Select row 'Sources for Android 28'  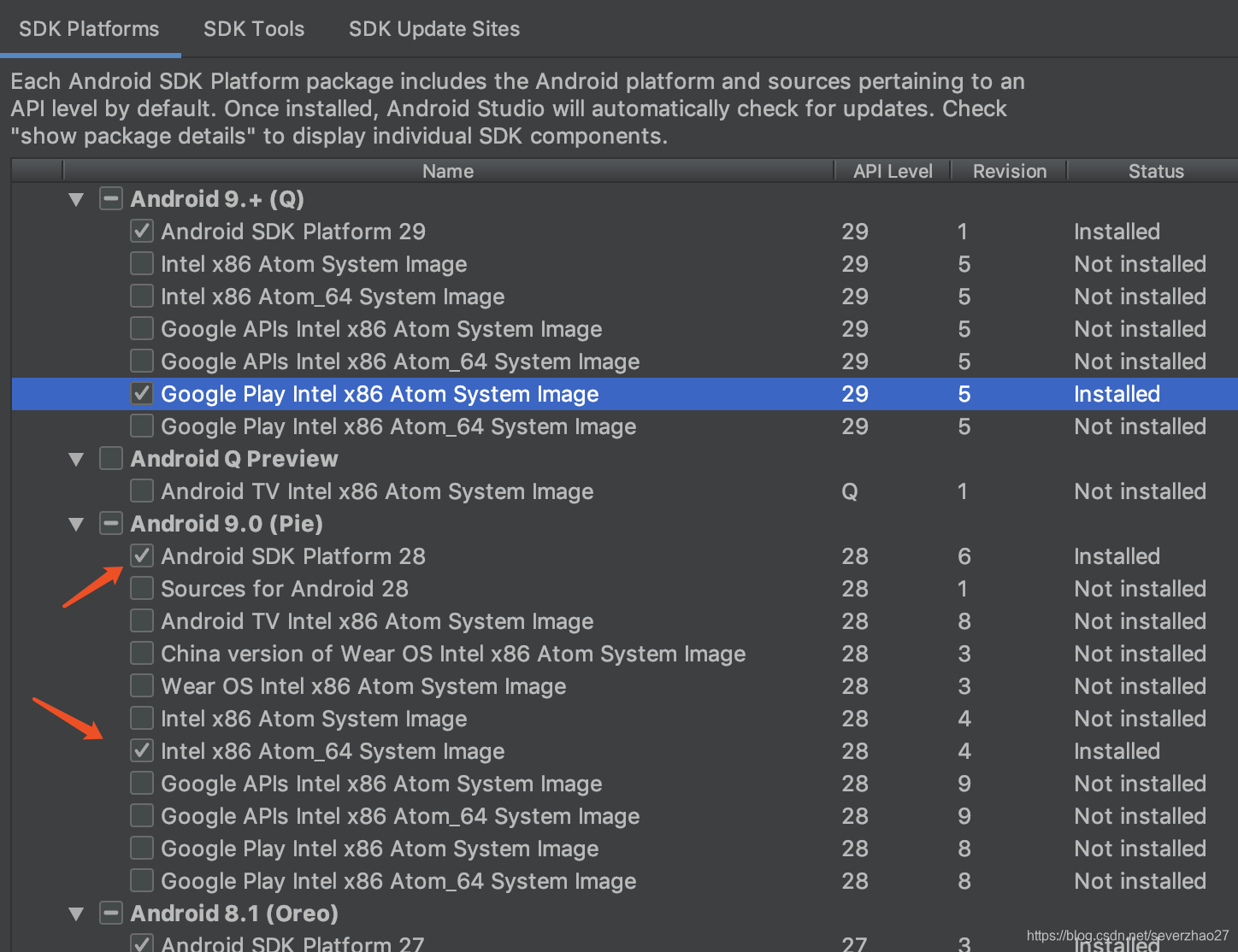[625, 589]
